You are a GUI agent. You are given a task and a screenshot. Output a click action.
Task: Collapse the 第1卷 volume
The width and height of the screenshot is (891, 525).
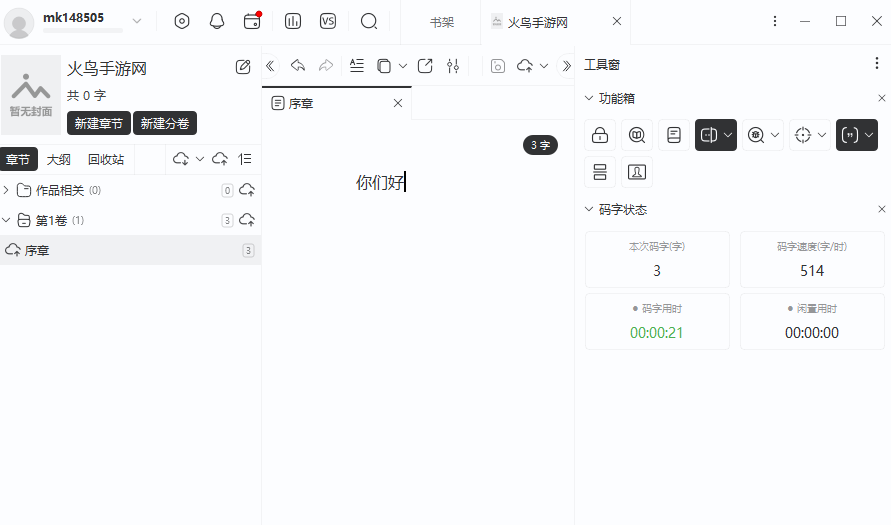[6, 220]
